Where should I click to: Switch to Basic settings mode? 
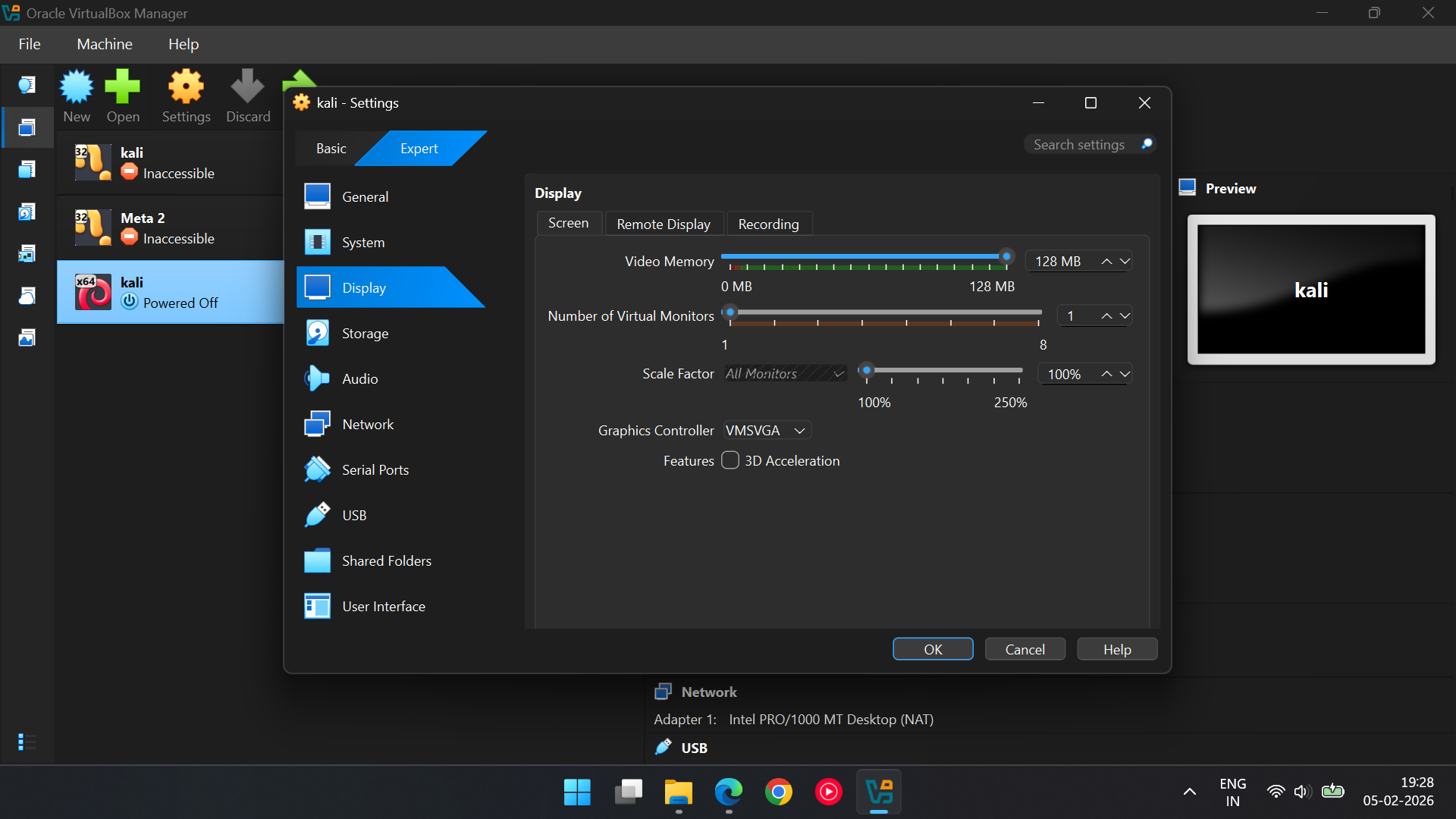pos(331,149)
